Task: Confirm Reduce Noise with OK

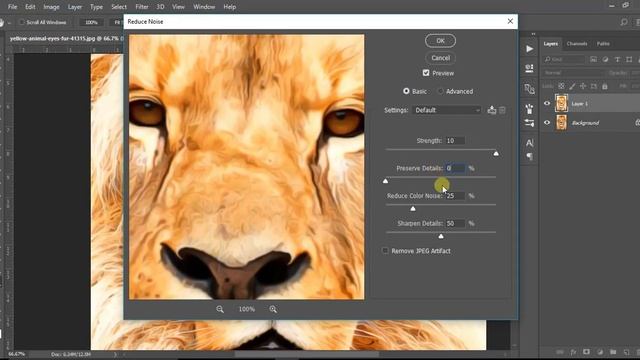Action: (440, 40)
